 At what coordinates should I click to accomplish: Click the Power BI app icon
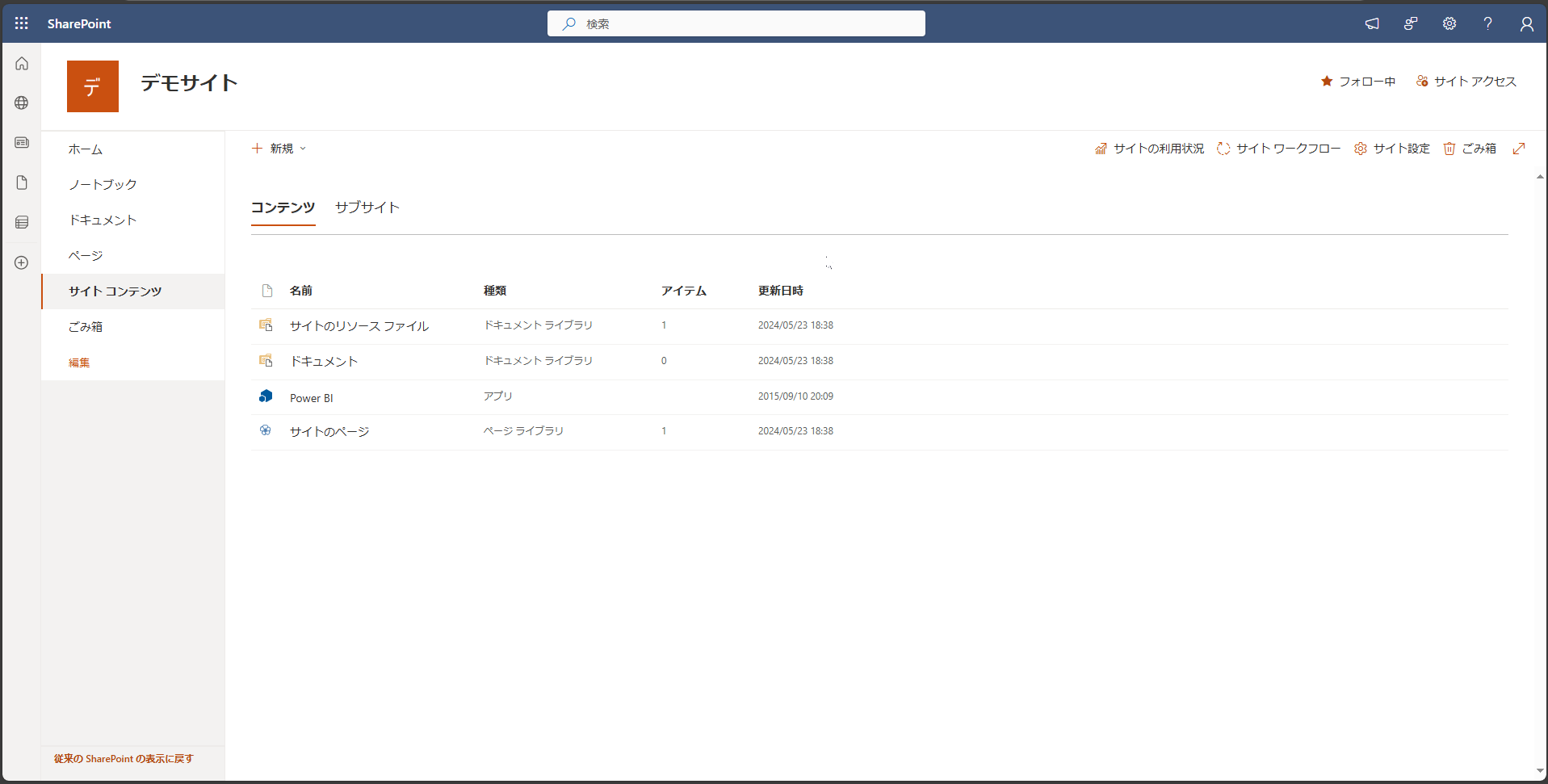point(266,396)
